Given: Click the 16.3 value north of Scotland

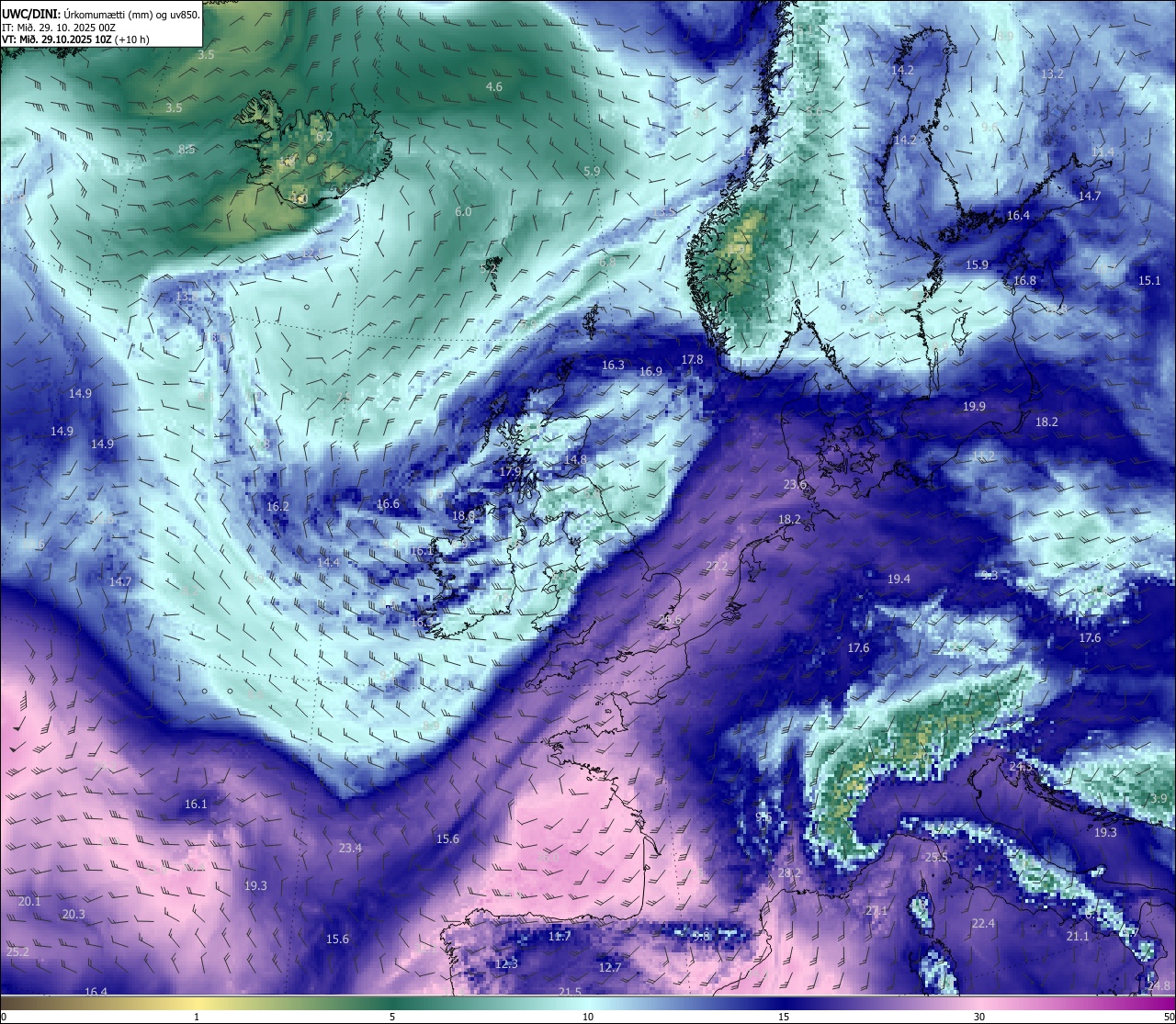Looking at the screenshot, I should click(613, 366).
